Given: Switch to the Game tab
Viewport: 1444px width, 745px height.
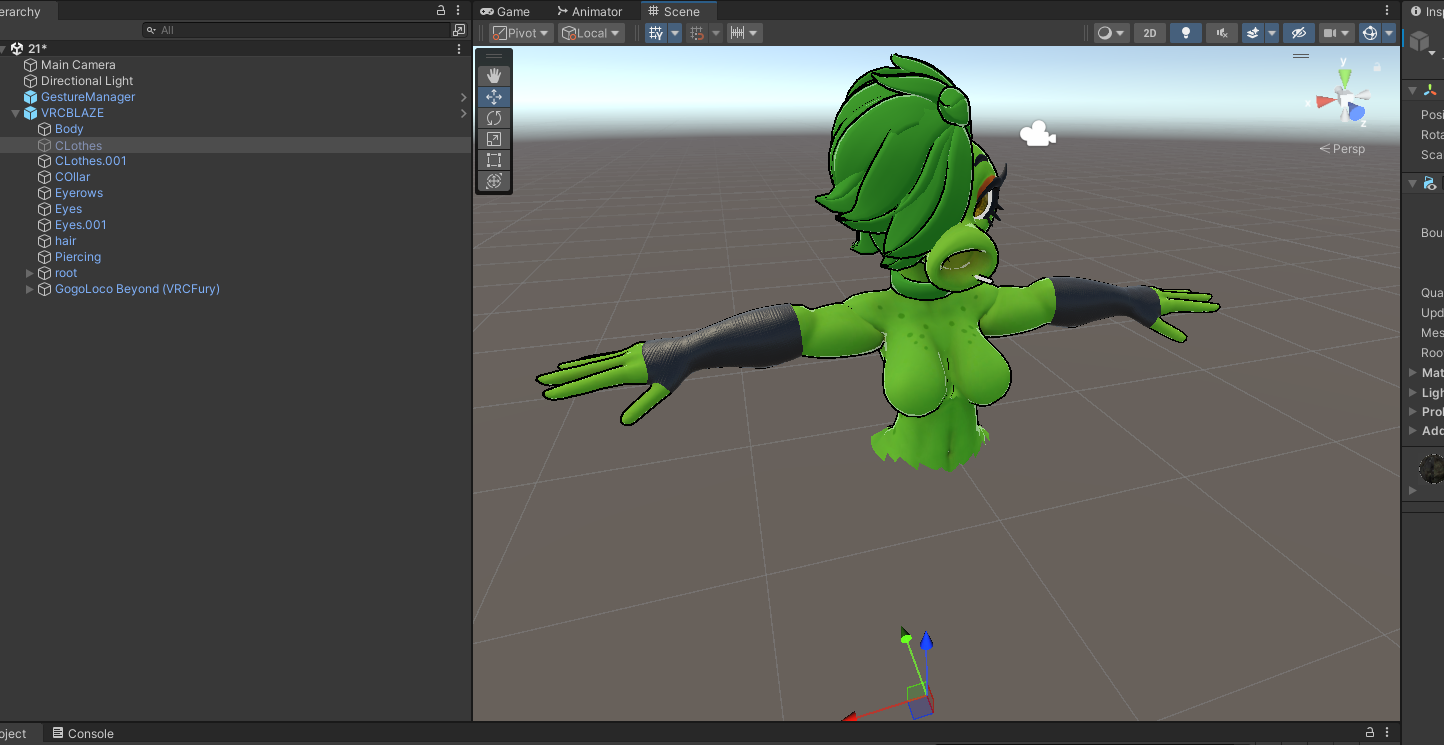Looking at the screenshot, I should point(505,11).
